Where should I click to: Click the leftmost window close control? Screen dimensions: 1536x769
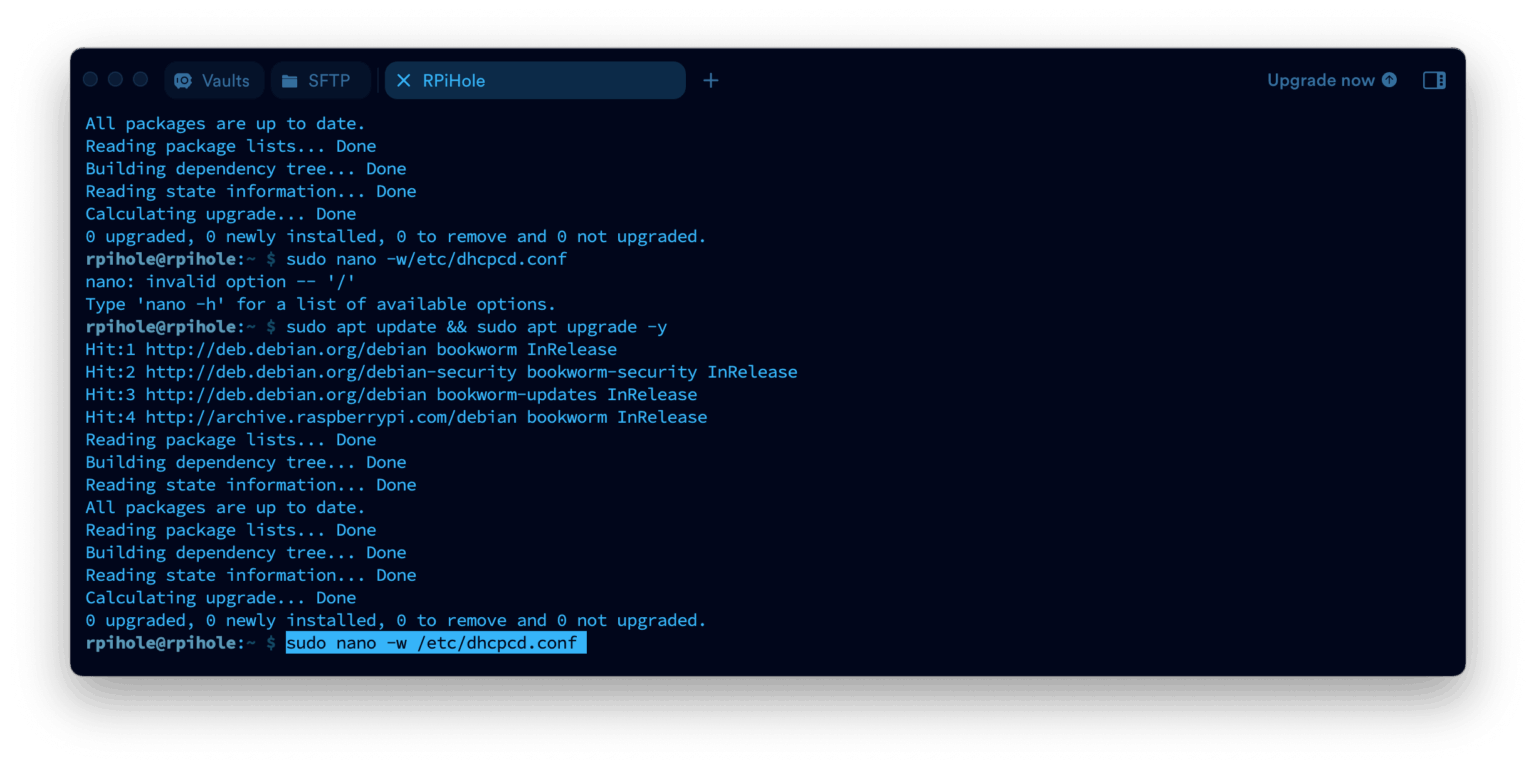[91, 80]
